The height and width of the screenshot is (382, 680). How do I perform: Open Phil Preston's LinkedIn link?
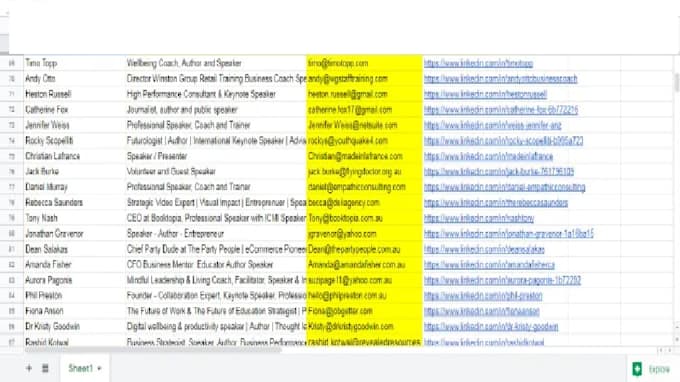[x=483, y=296]
